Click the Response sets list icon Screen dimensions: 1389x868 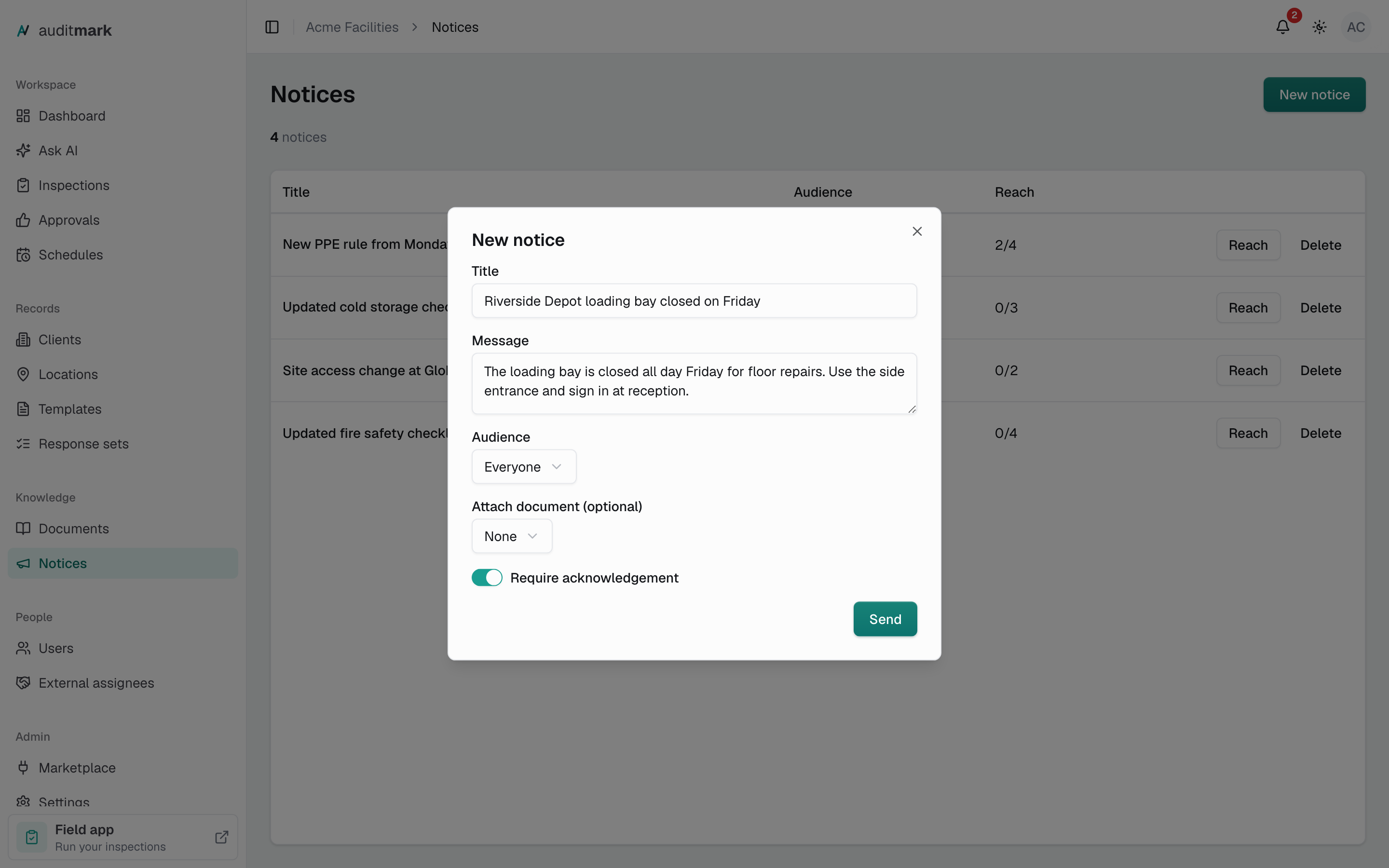[x=23, y=444]
